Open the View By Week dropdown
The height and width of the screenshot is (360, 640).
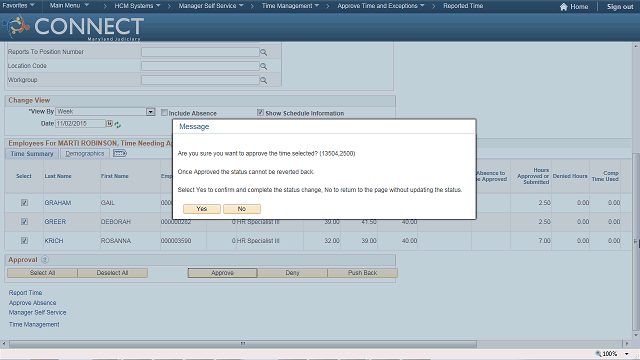click(151, 112)
